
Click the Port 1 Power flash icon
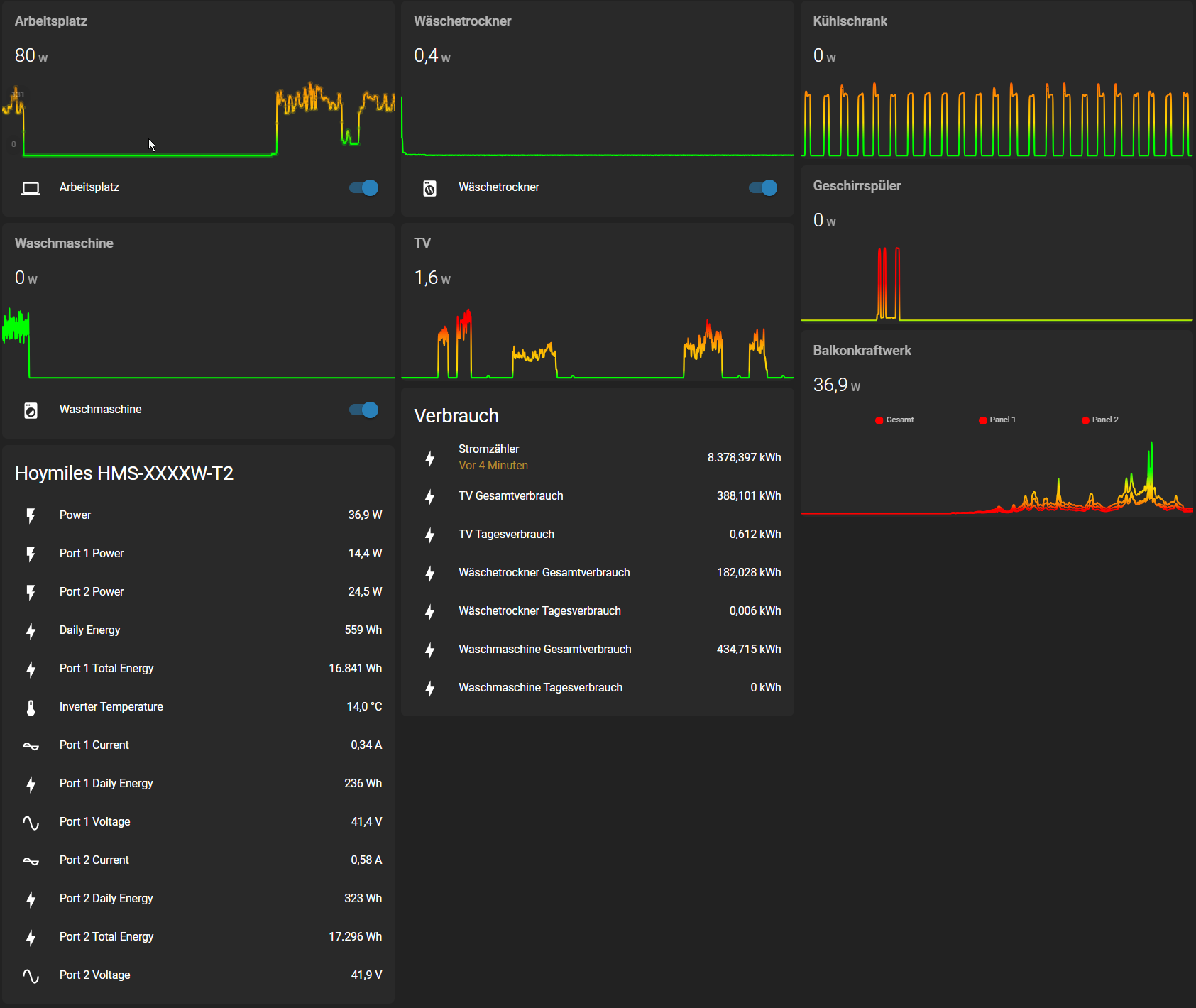tap(31, 554)
